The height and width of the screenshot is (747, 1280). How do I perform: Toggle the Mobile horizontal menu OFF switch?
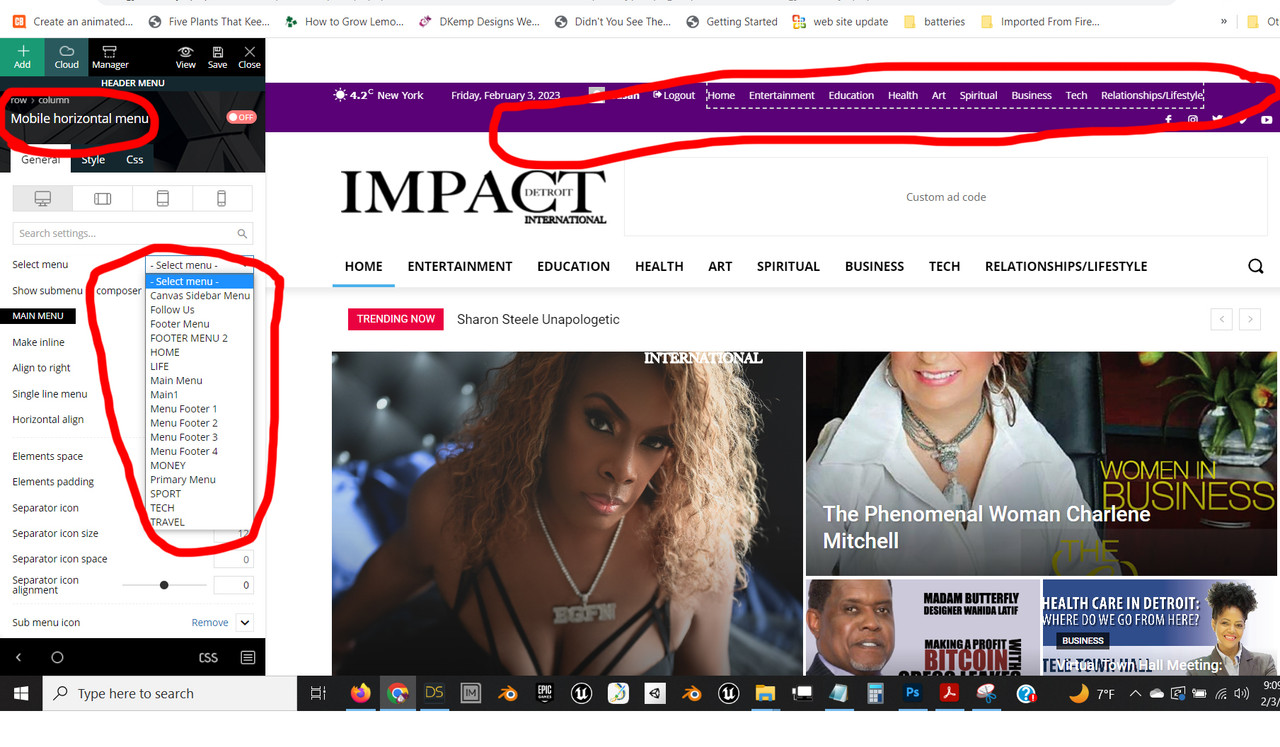[241, 117]
